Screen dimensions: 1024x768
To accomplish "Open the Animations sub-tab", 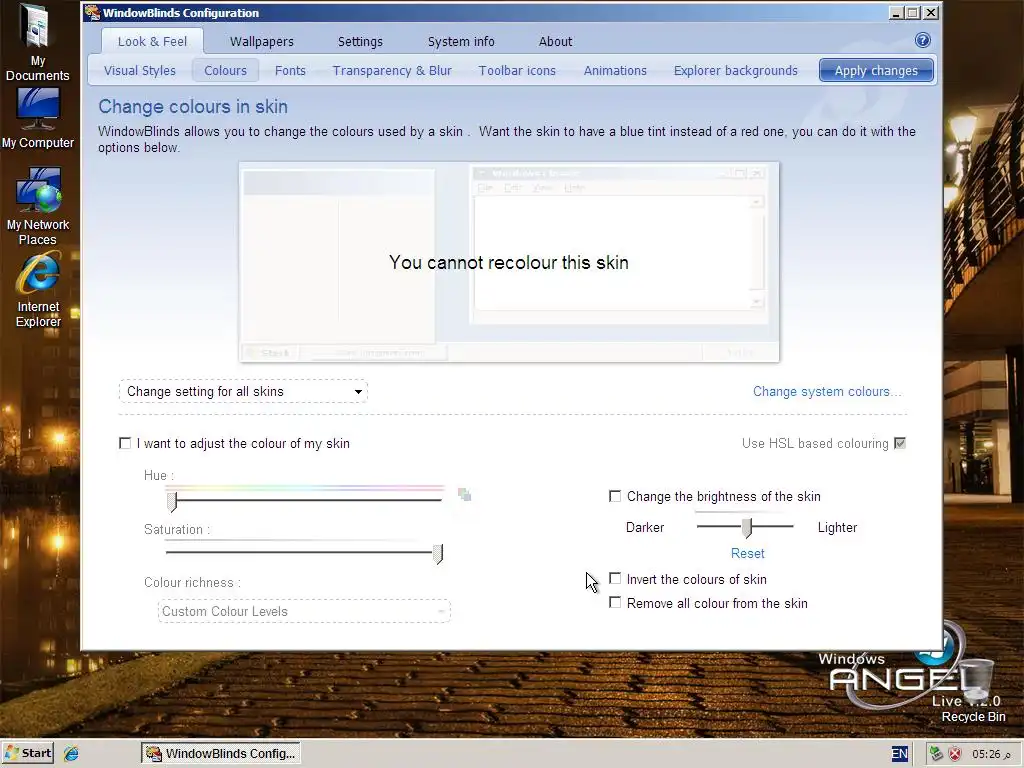I will (x=615, y=71).
